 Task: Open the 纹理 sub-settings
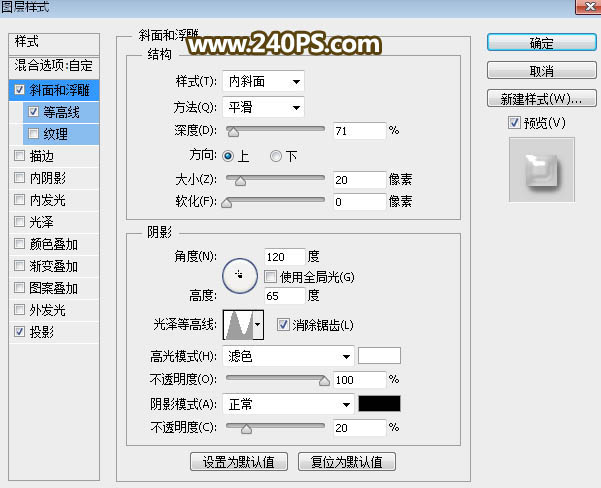pyautogui.click(x=56, y=134)
